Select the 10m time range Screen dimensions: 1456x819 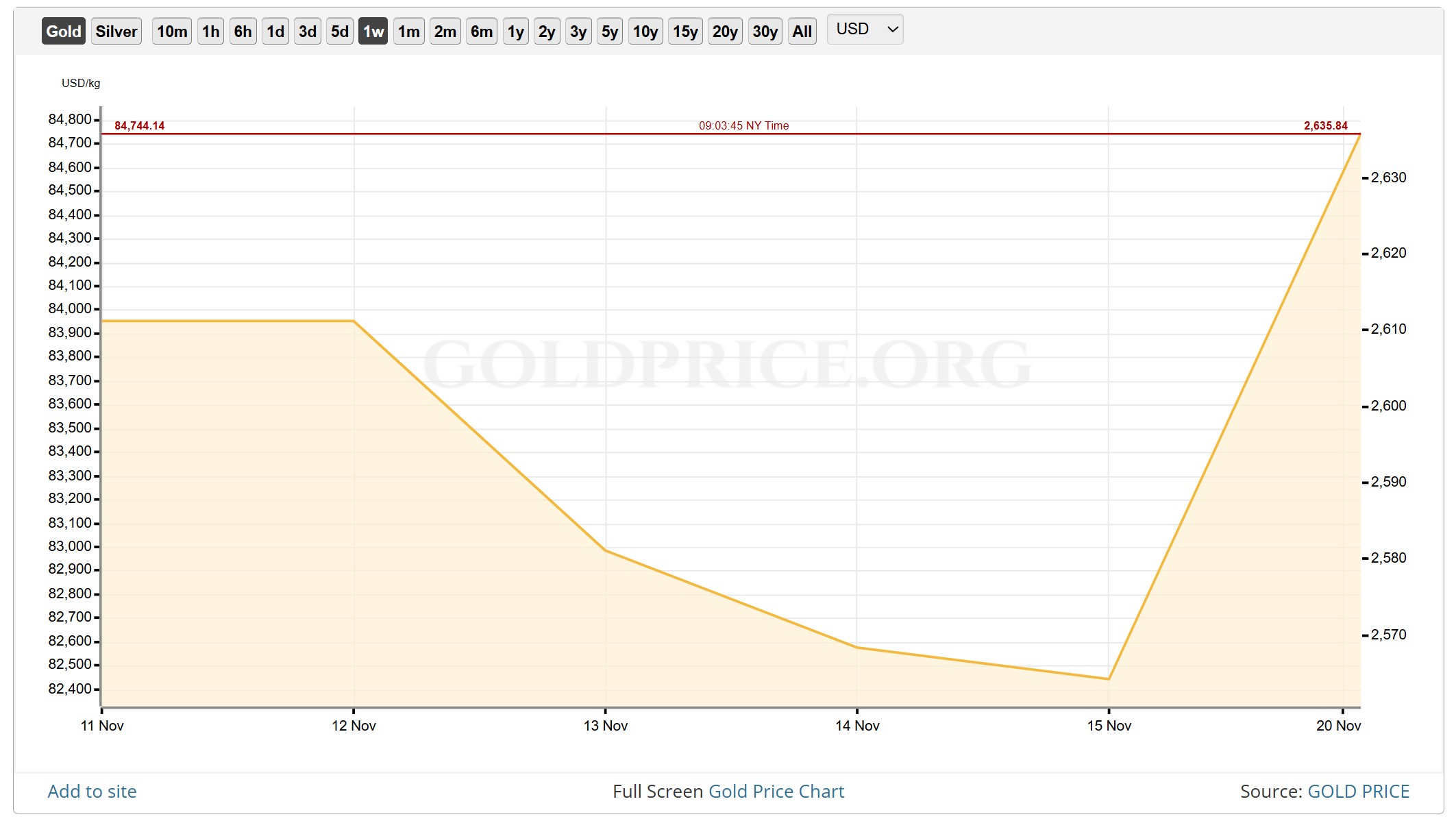[172, 32]
